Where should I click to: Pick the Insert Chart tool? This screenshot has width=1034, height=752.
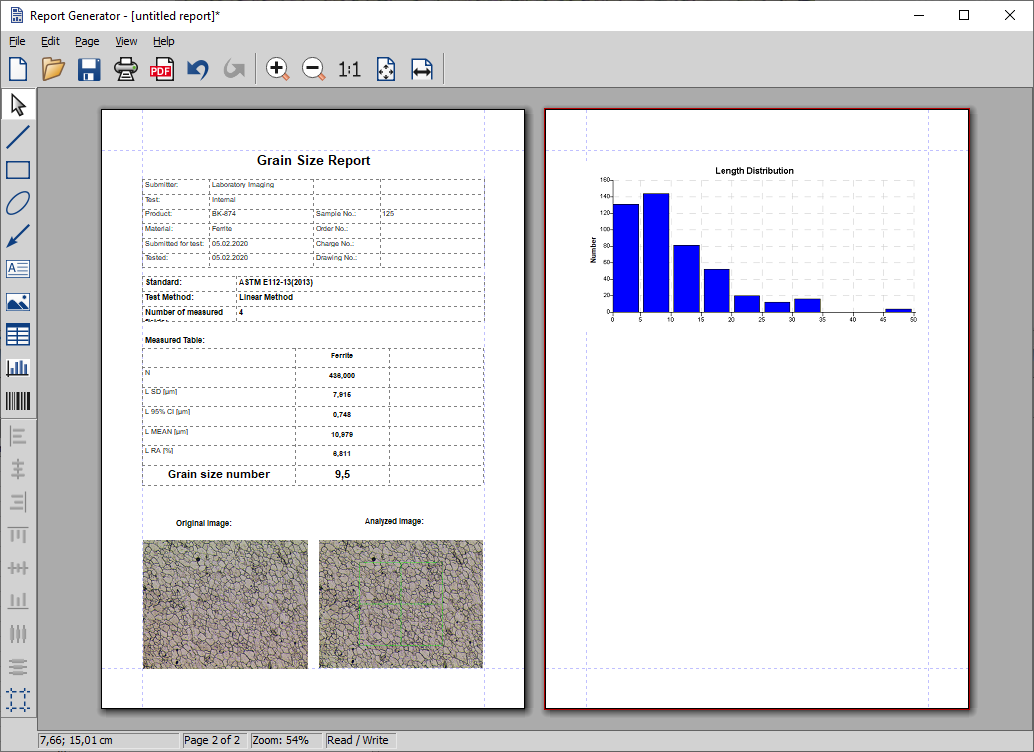(x=18, y=368)
